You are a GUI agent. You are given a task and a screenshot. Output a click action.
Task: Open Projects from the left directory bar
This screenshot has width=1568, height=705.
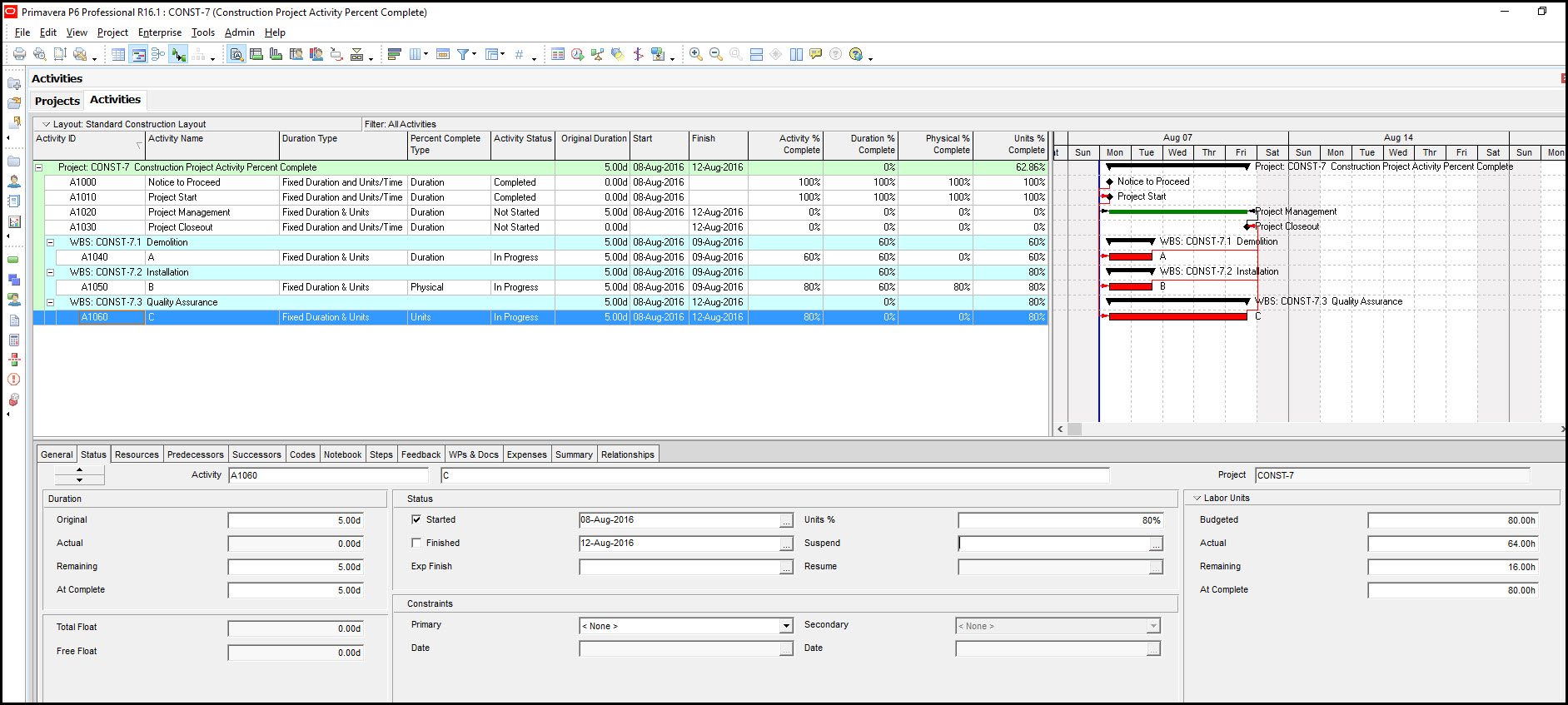point(14,161)
